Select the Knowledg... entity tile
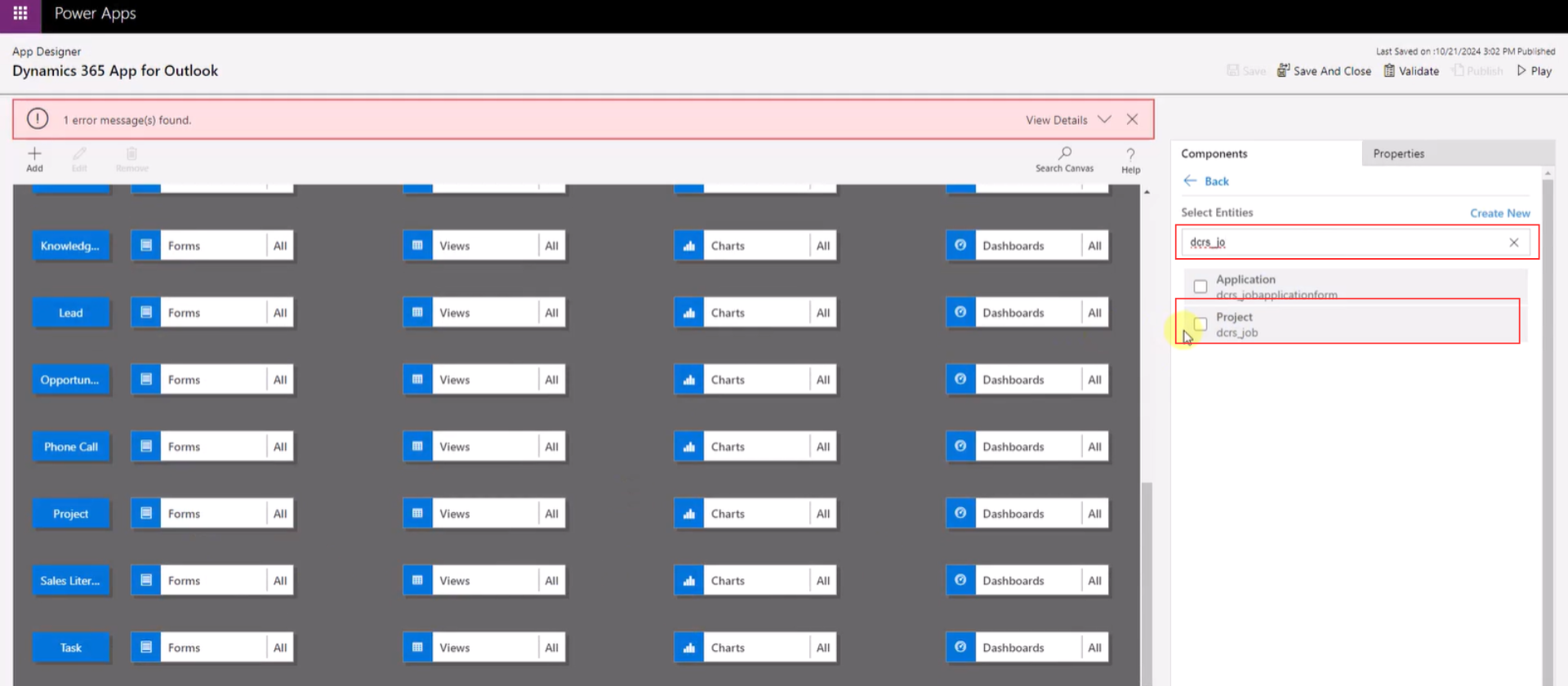The image size is (1568, 686). point(70,246)
